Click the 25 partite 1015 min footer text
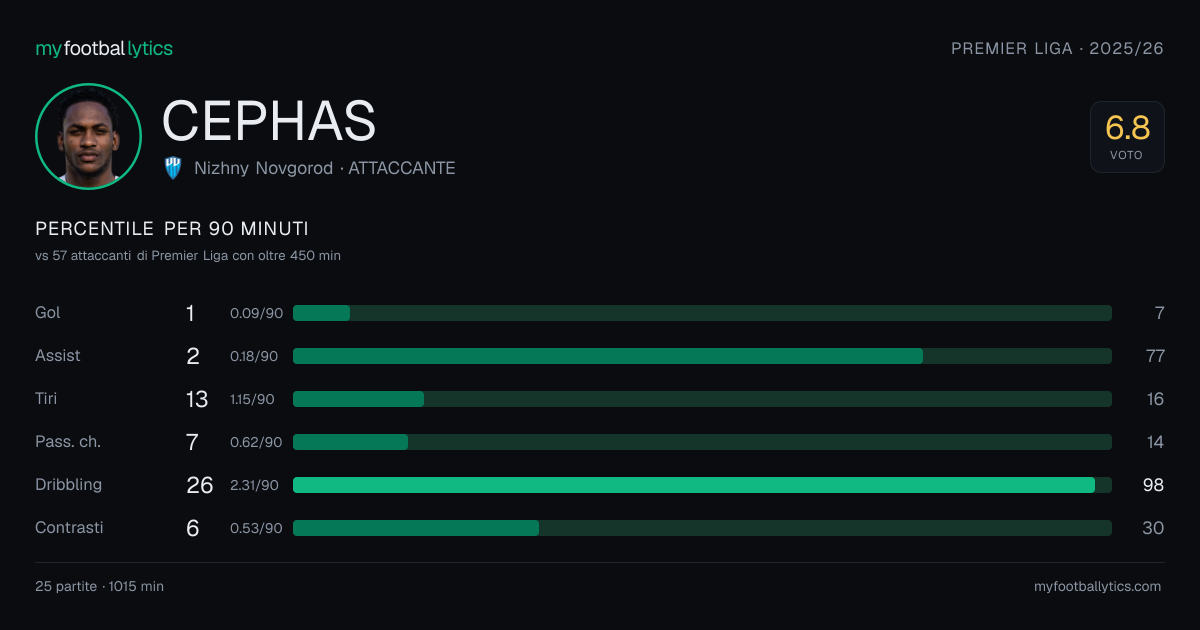 (x=99, y=587)
